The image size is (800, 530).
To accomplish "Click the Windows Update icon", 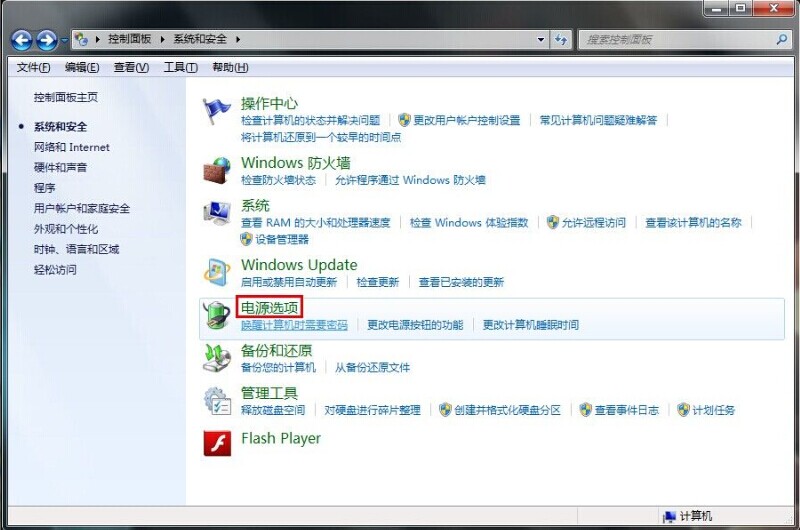I will pyautogui.click(x=217, y=272).
